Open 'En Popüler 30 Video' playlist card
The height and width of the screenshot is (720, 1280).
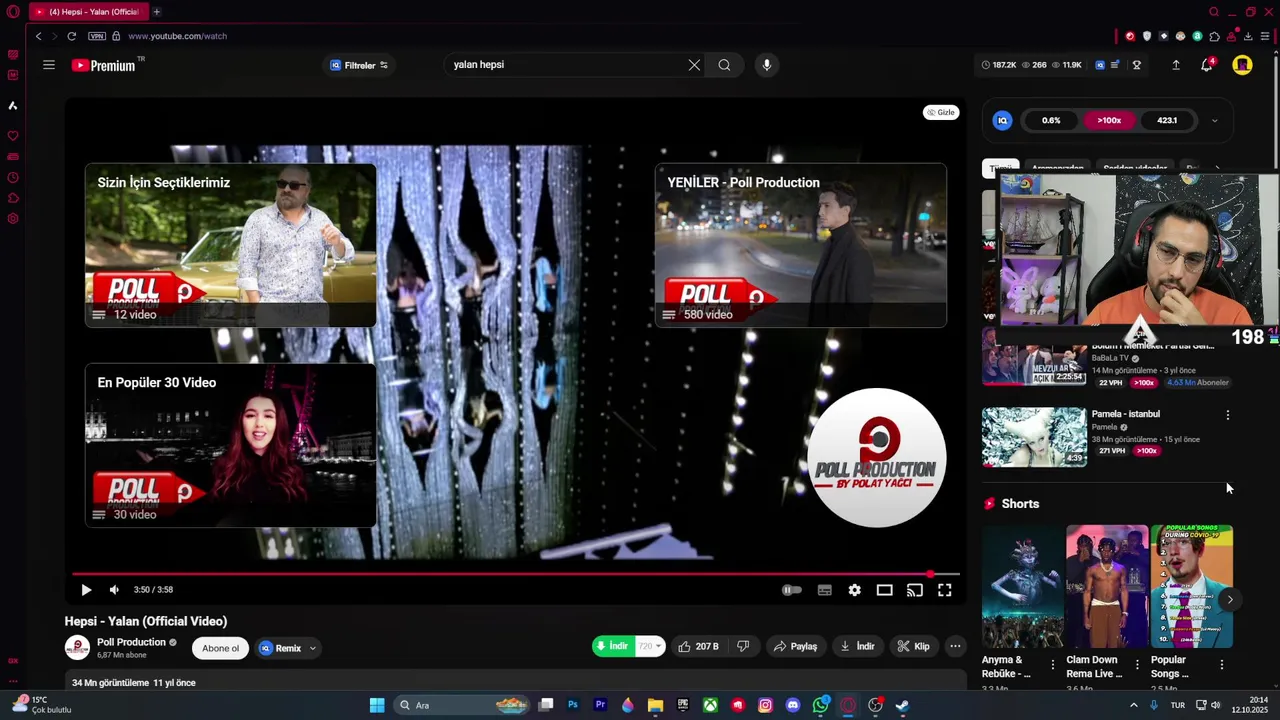click(230, 445)
